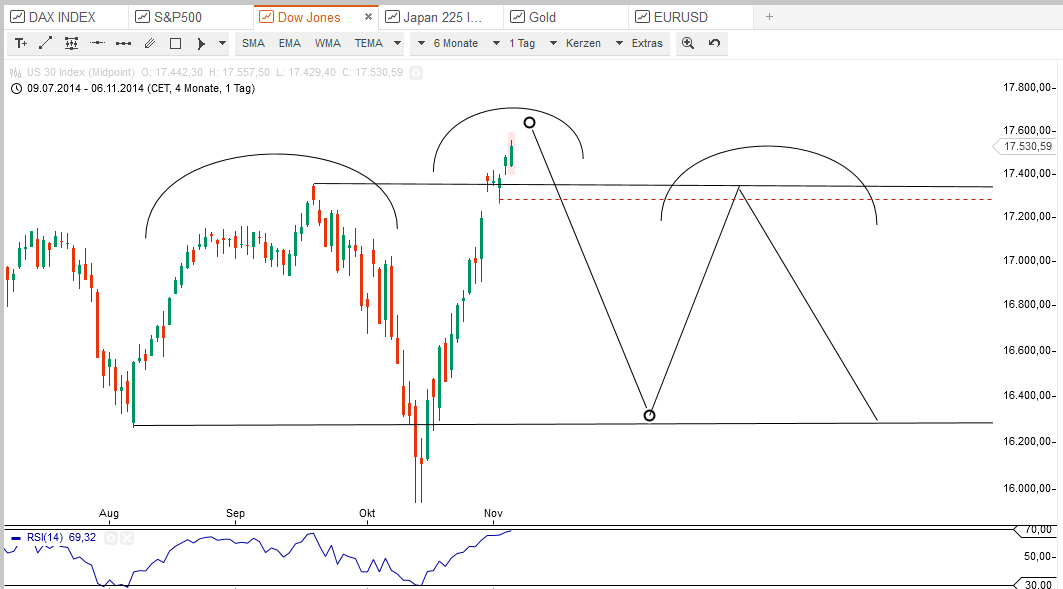The image size is (1063, 589).
Task: Open the Extras menu
Action: (645, 43)
